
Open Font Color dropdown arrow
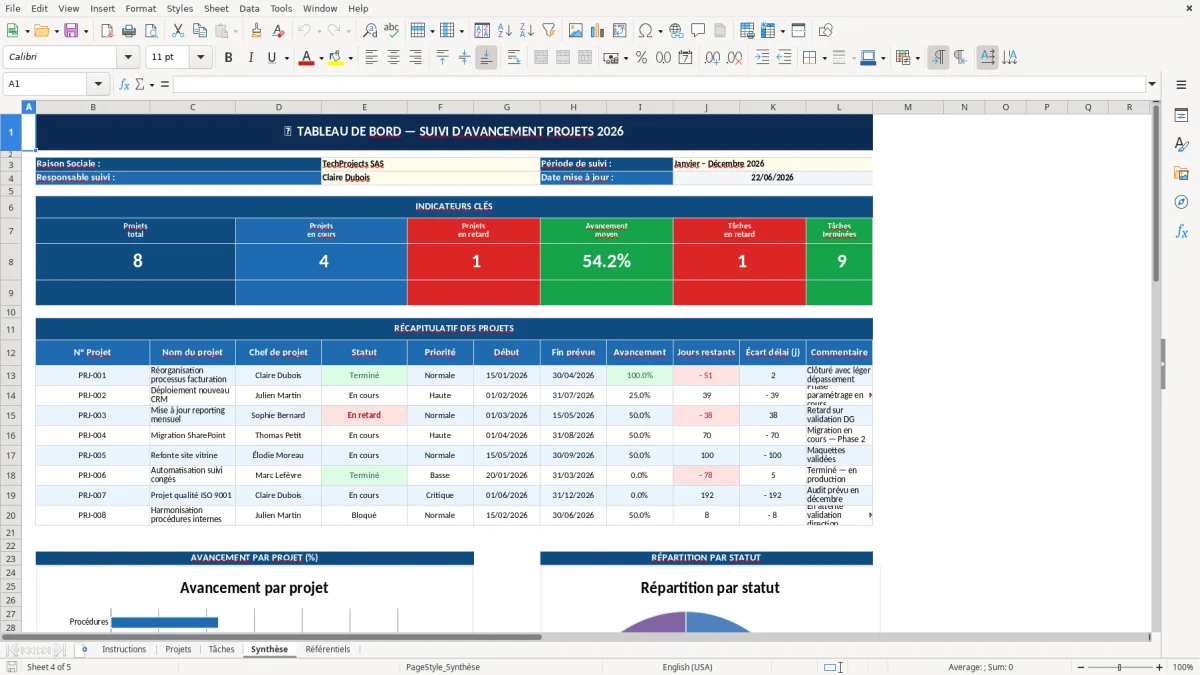click(x=321, y=58)
